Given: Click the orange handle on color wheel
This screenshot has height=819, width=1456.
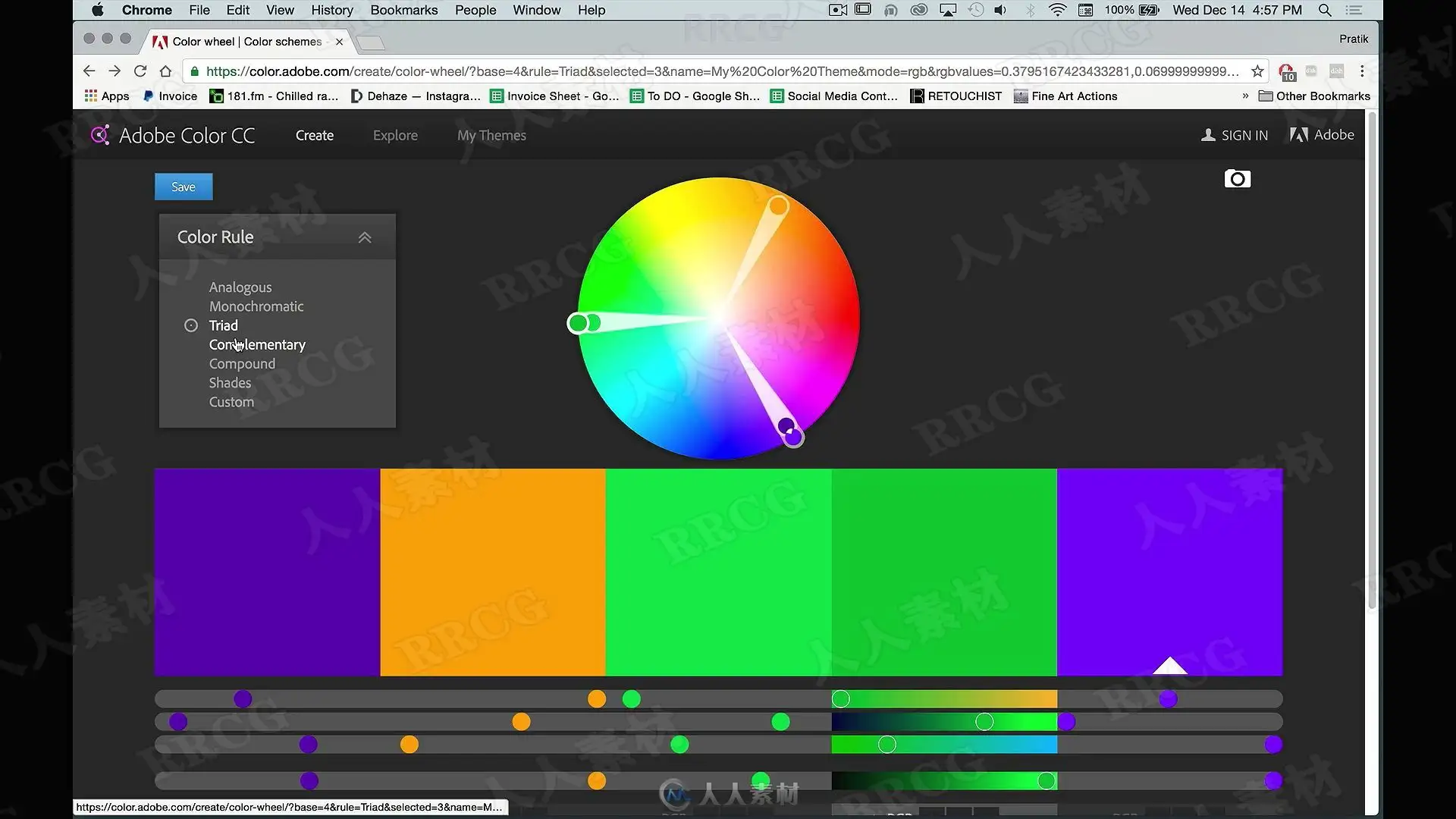Looking at the screenshot, I should tap(778, 206).
